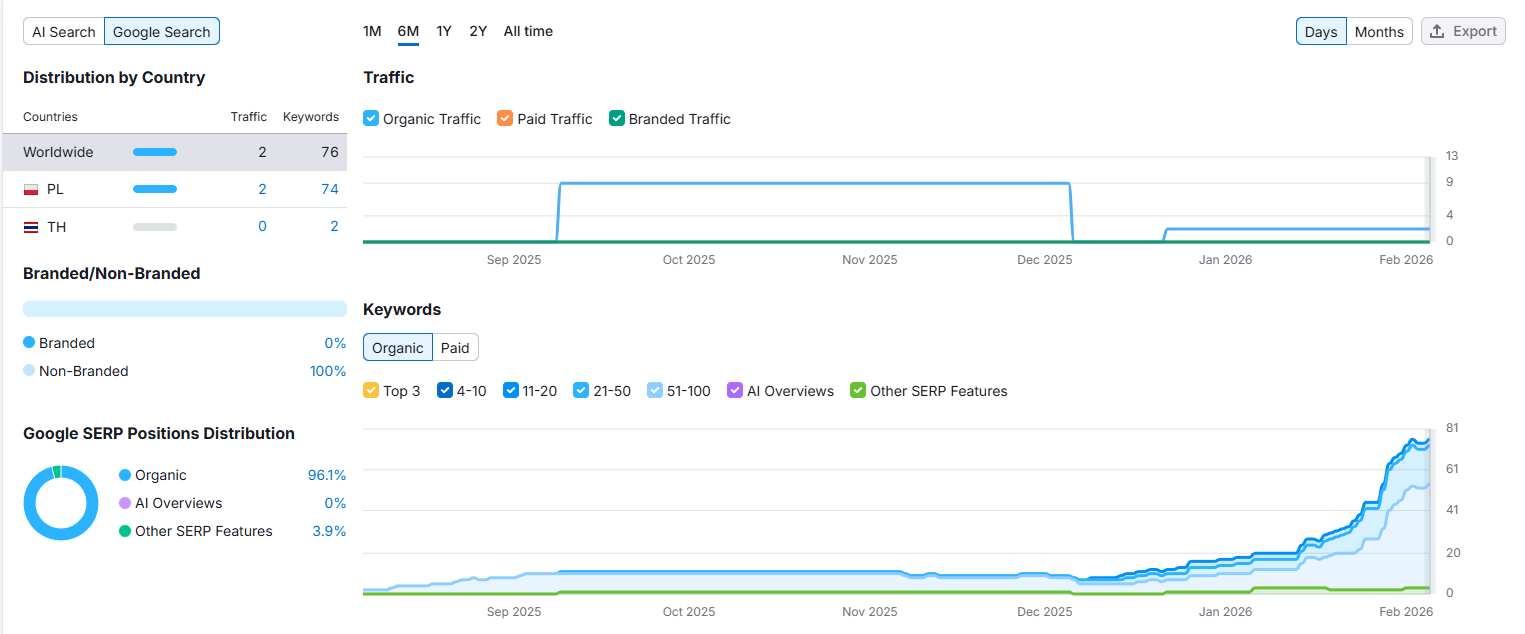Viewport: 1525px width, 634px height.
Task: Click the orange Paid Traffic legend dot
Action: (504, 118)
